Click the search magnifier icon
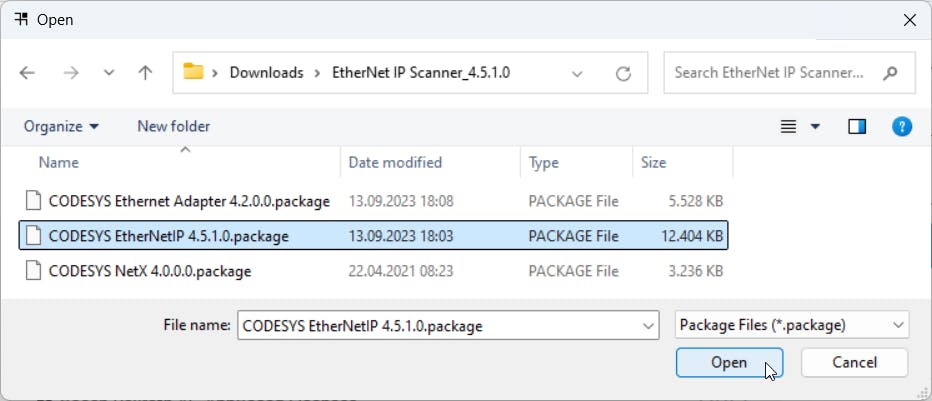This screenshot has height=401, width=932. coord(890,73)
